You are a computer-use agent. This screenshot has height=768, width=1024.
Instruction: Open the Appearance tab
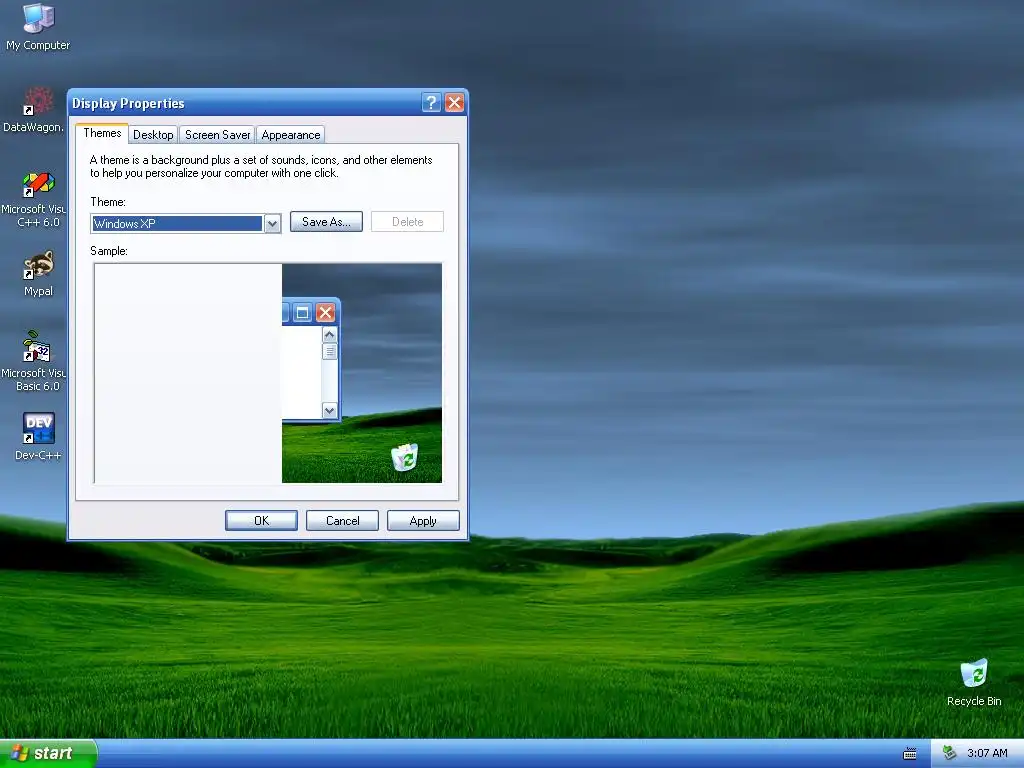tap(291, 135)
